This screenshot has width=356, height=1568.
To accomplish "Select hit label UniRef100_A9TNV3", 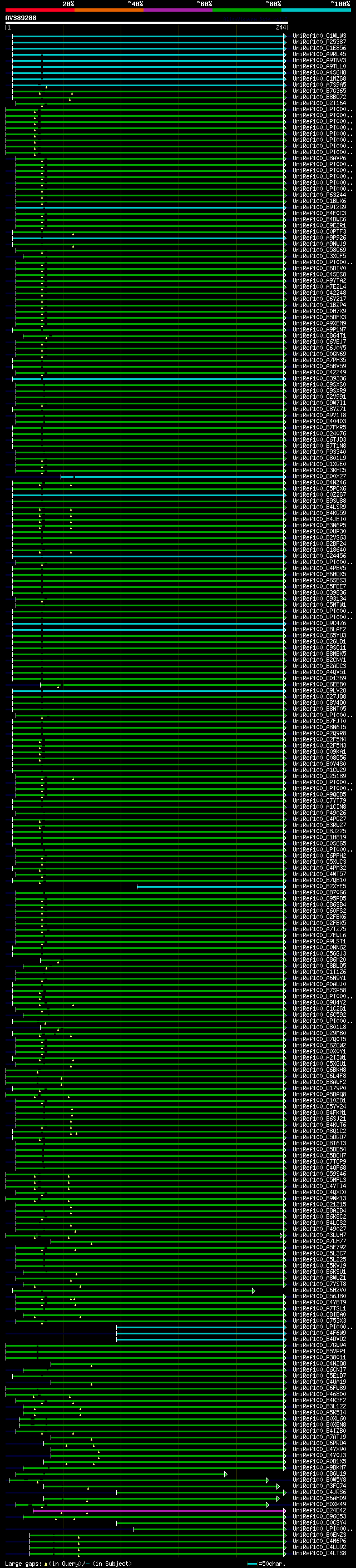I will (x=319, y=60).
